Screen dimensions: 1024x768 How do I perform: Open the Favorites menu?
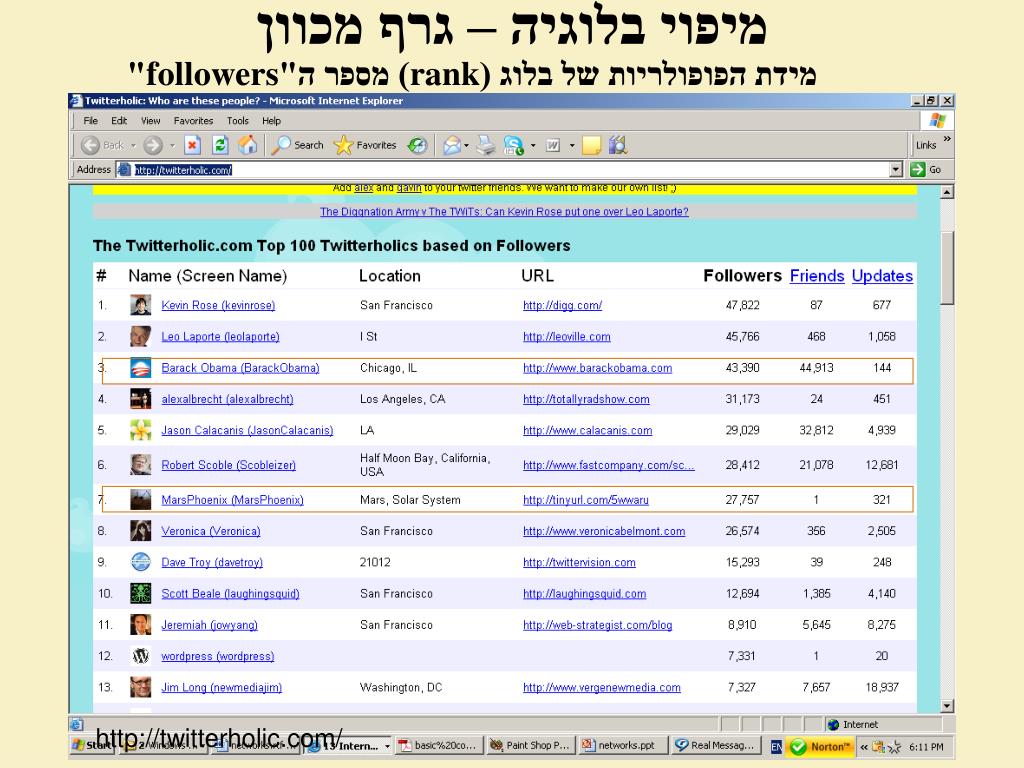(193, 121)
